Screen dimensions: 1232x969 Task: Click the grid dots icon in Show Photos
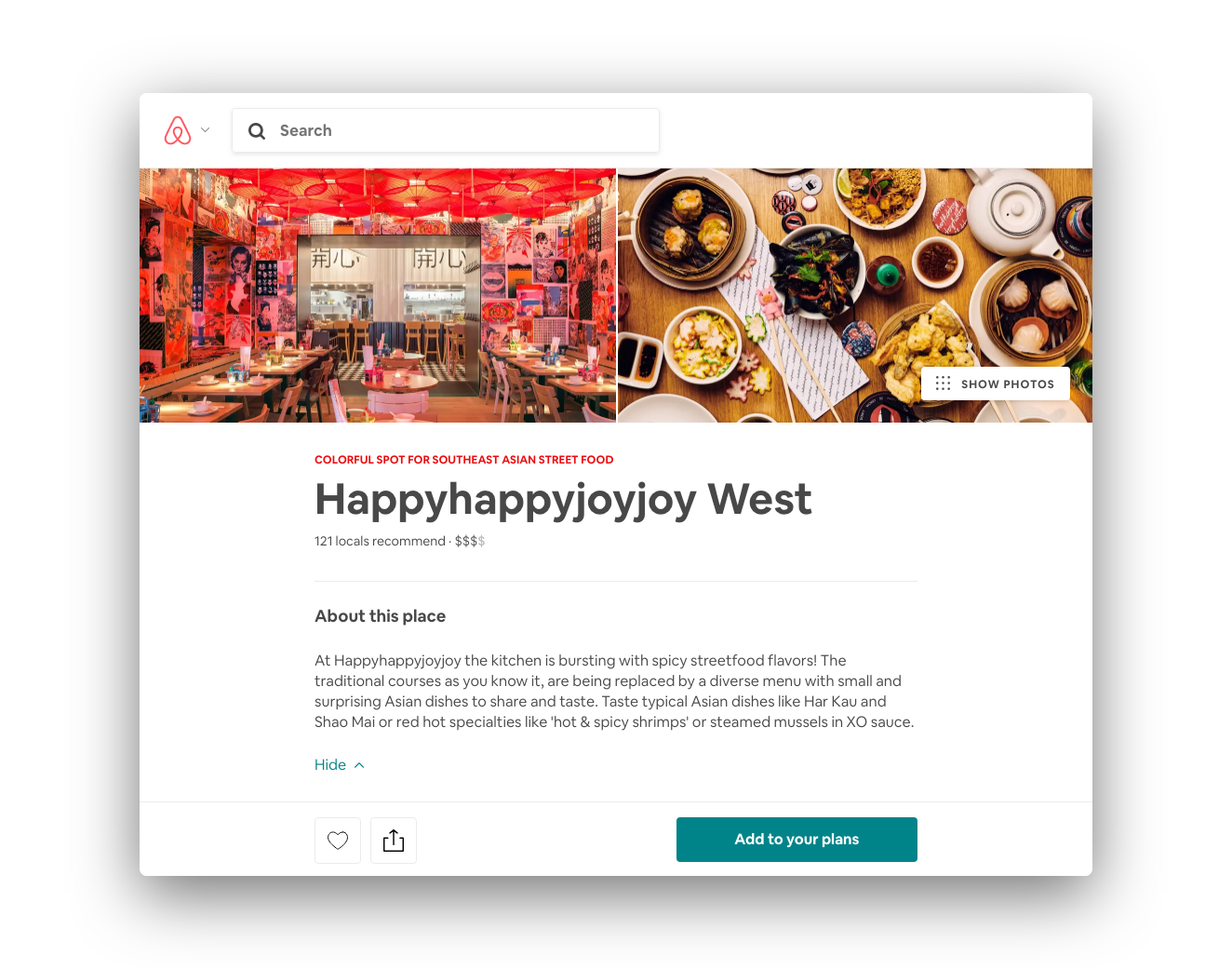943,384
